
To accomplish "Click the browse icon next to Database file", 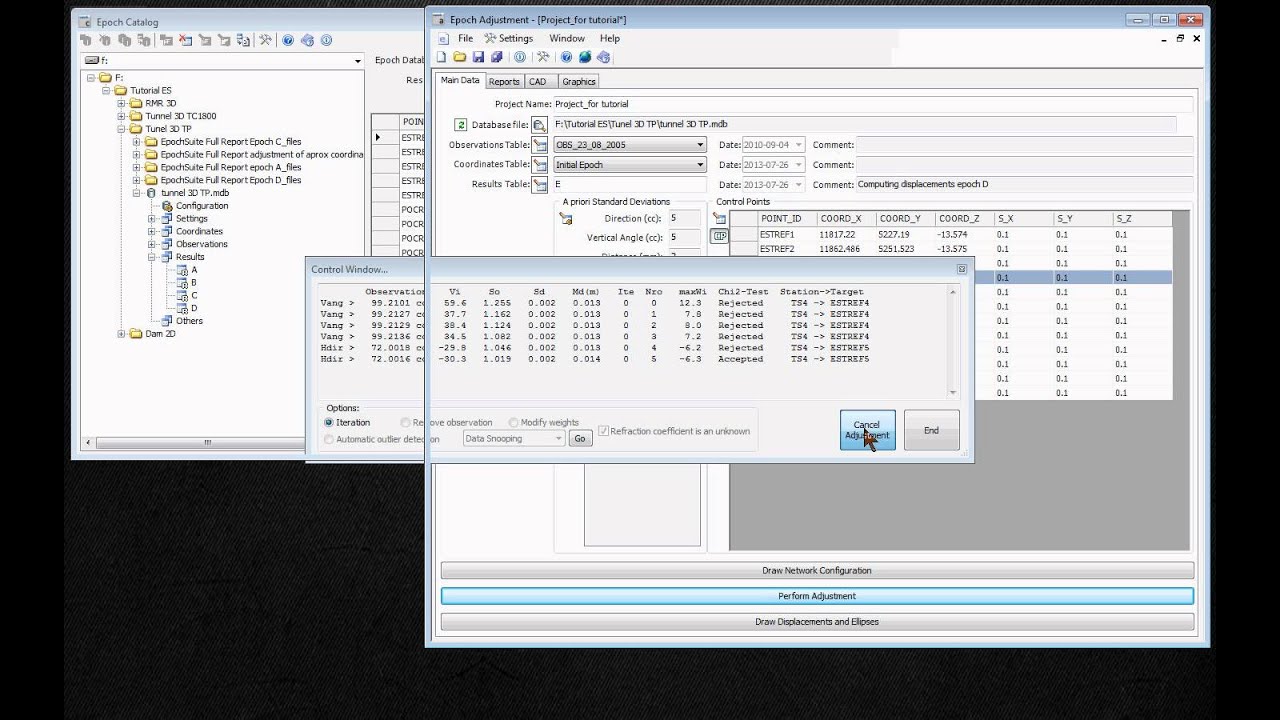I will (539, 125).
